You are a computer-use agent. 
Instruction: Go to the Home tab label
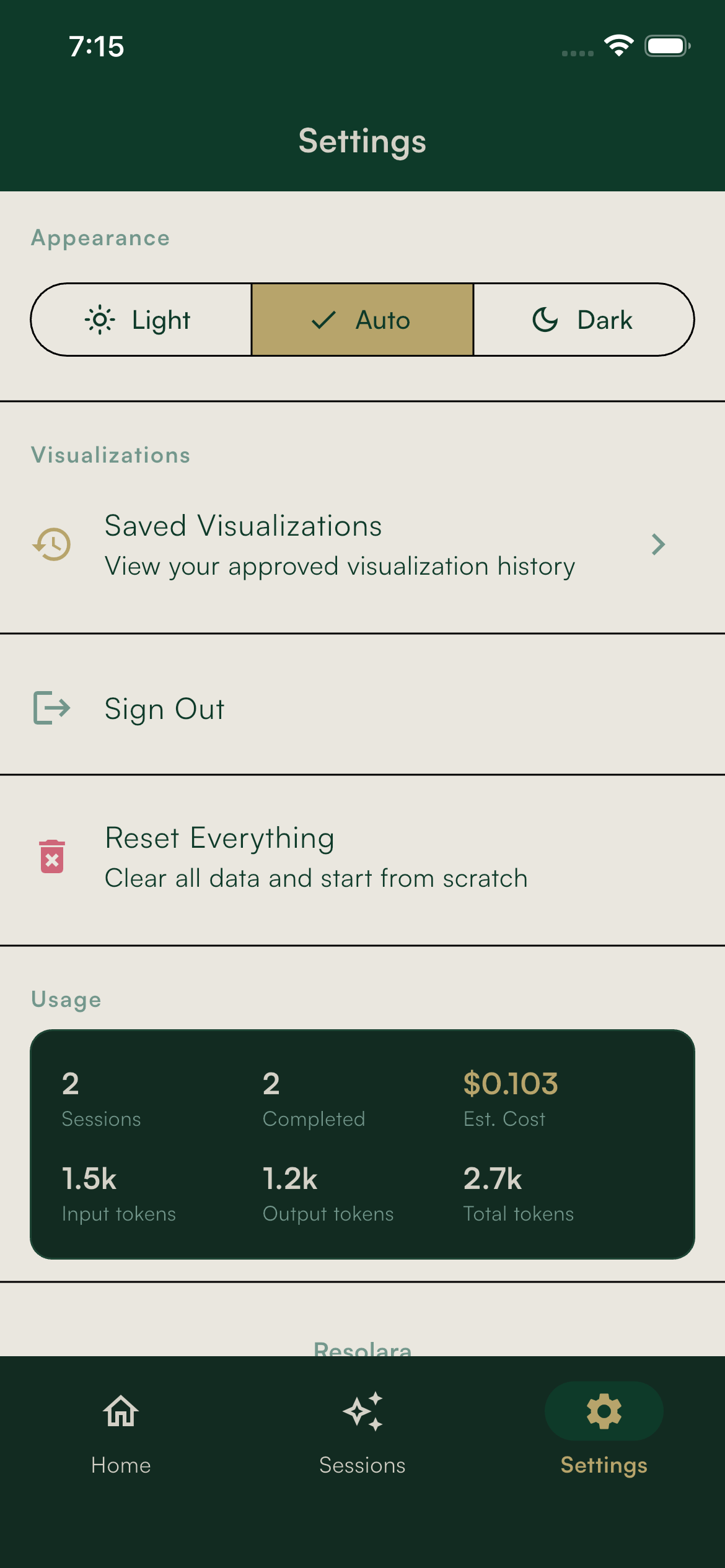point(121,1465)
